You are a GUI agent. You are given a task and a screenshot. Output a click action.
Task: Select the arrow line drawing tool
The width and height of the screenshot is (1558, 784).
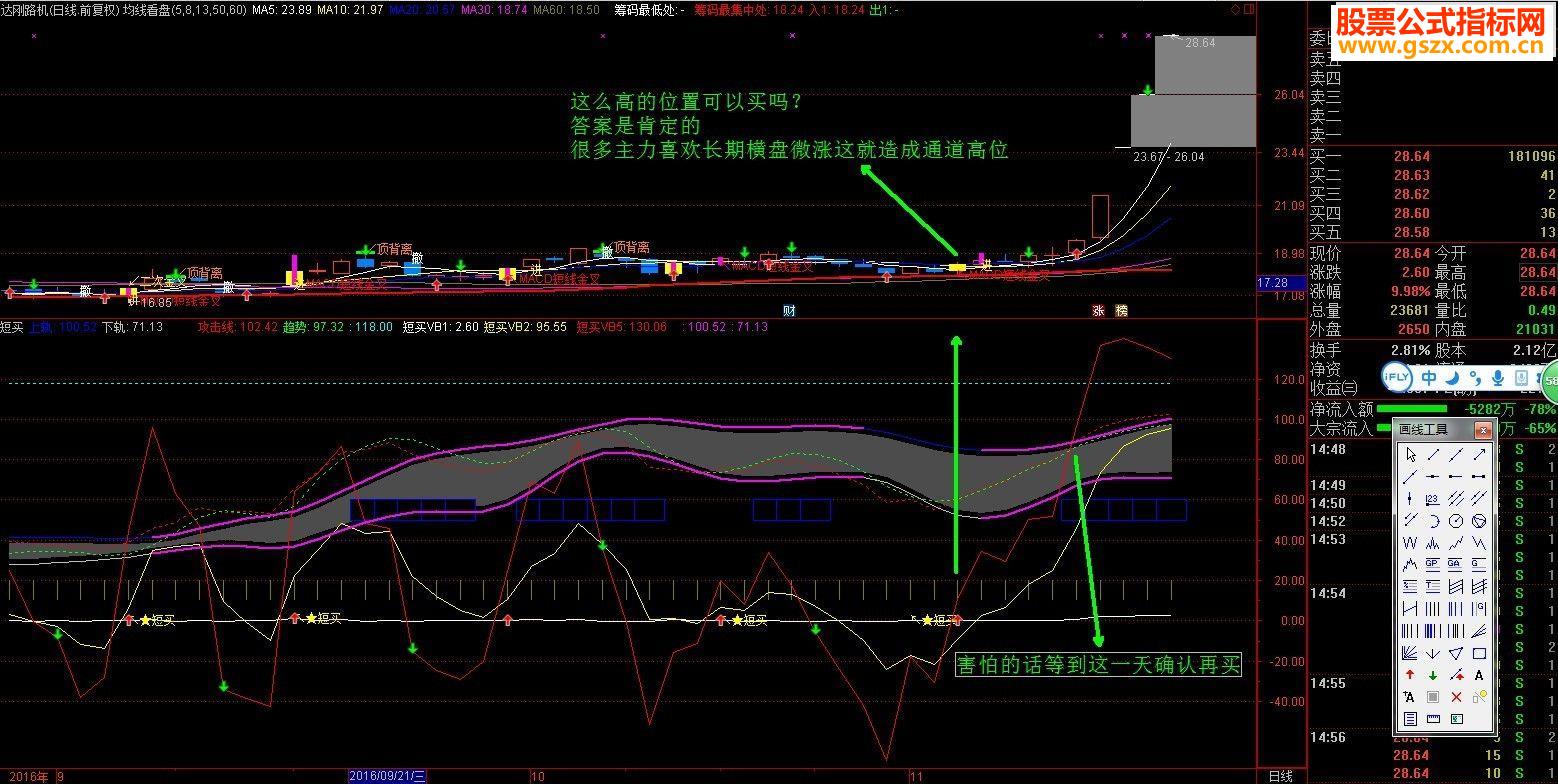point(1479,455)
